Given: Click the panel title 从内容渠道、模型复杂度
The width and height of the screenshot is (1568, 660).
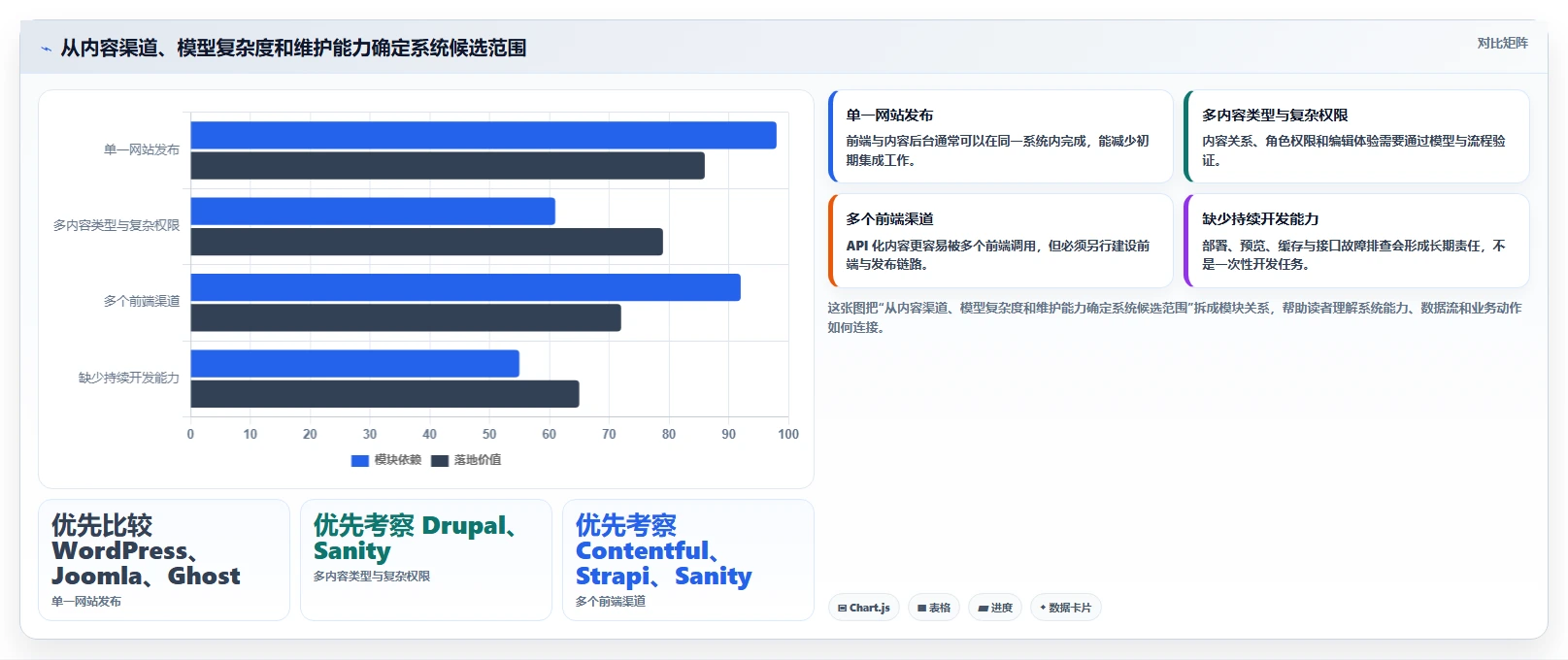Looking at the screenshot, I should (293, 48).
